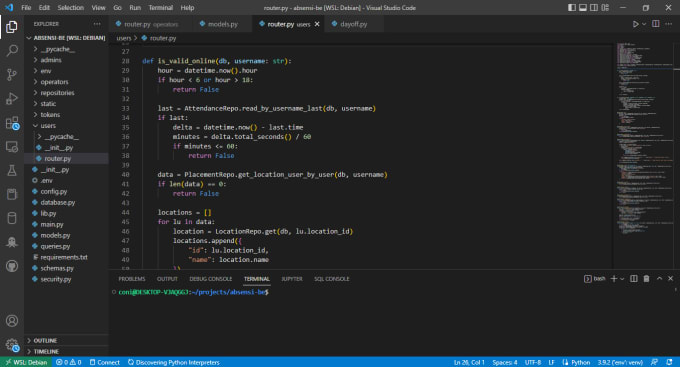Open editor More Actions ellipsis
The height and width of the screenshot is (367, 680).
click(x=668, y=24)
